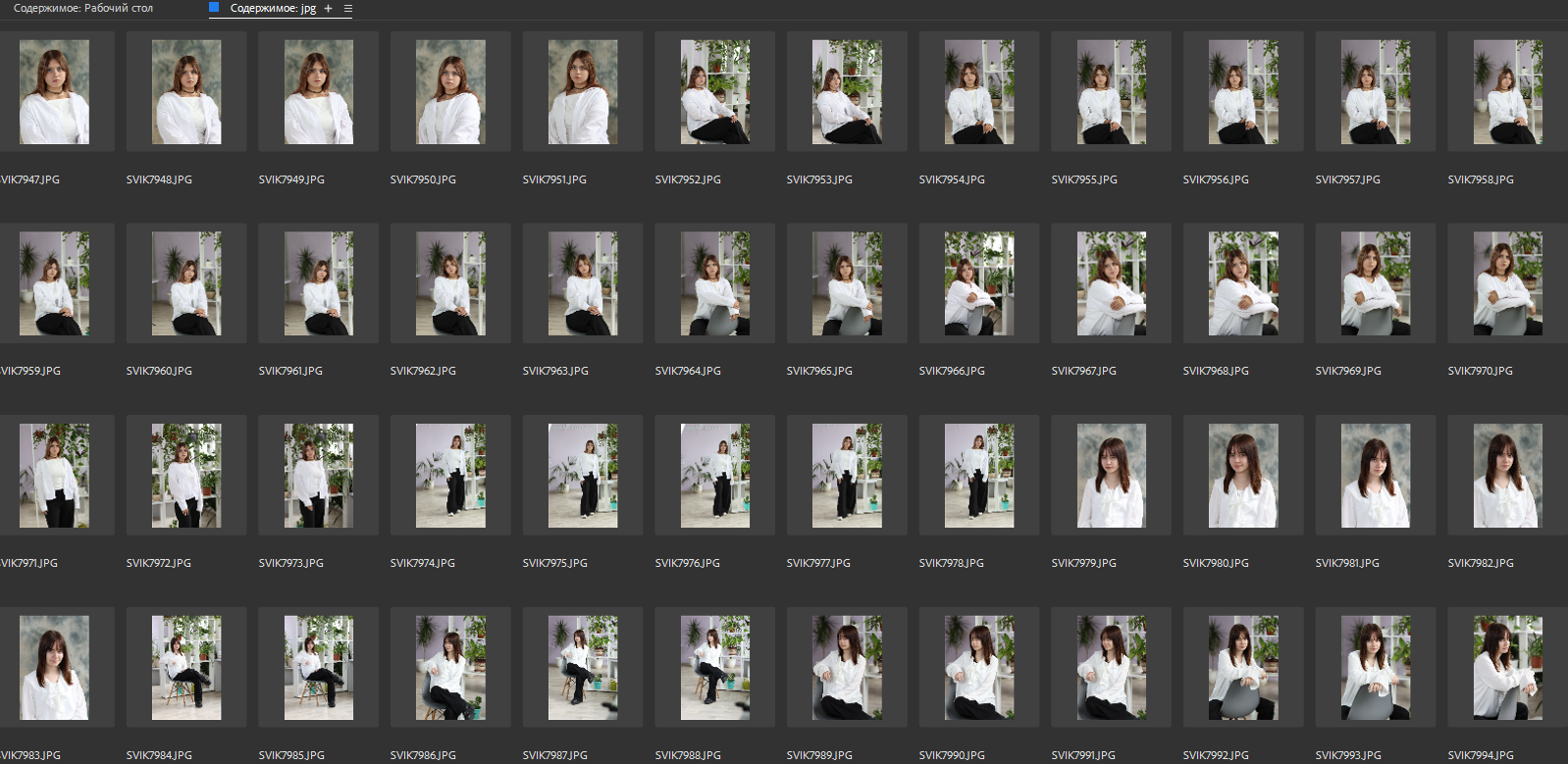The image size is (1568, 764).
Task: Switch to the 'Содержимое: Рабочий стол' tab
Action: click(x=83, y=8)
